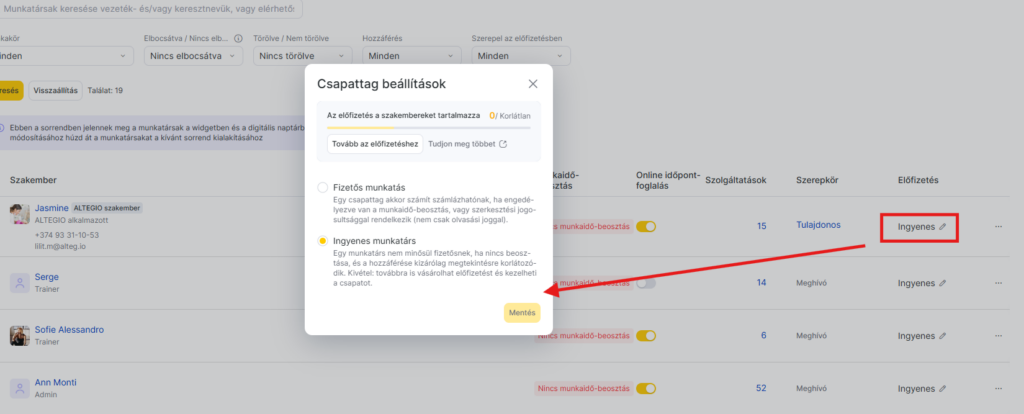Image resolution: width=1024 pixels, height=414 pixels.
Task: Click the Mentés button
Action: [x=522, y=313]
